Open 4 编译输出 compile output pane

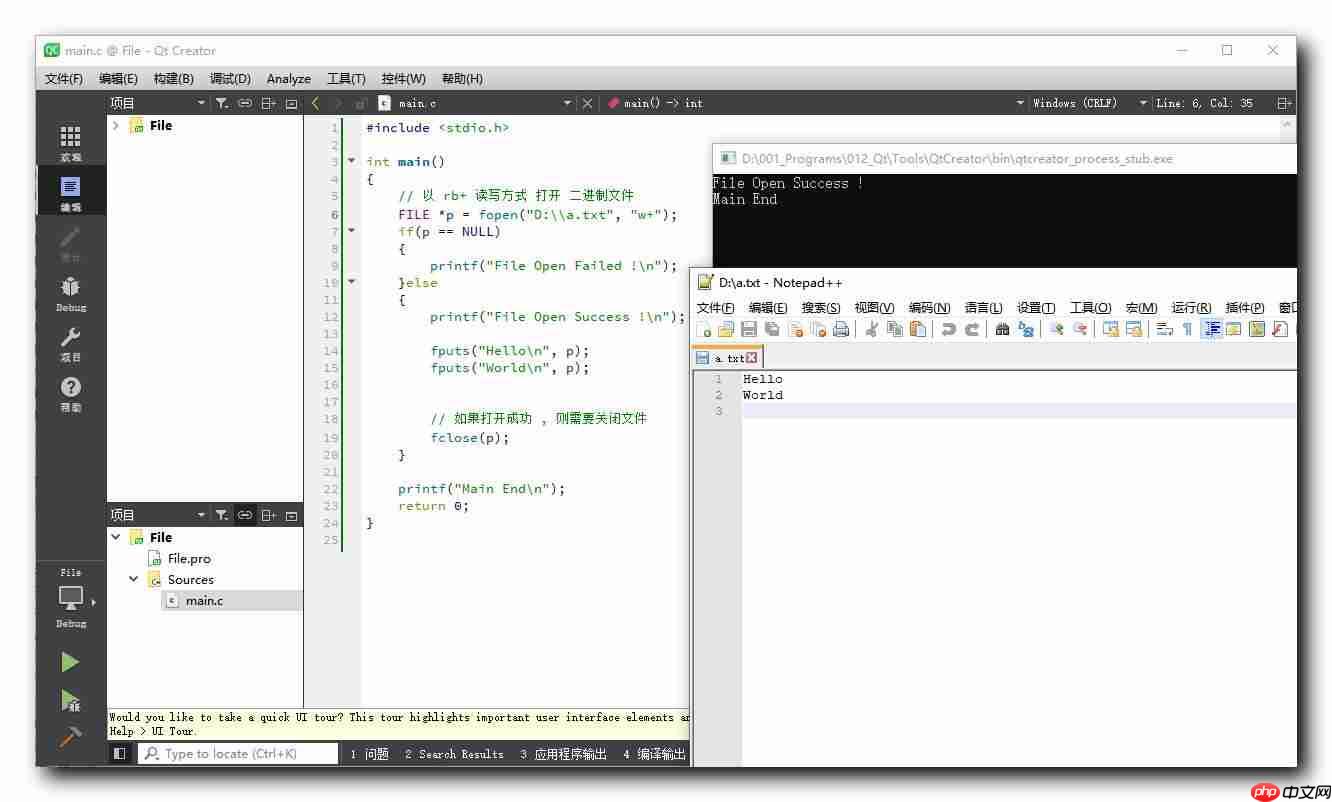click(654, 754)
